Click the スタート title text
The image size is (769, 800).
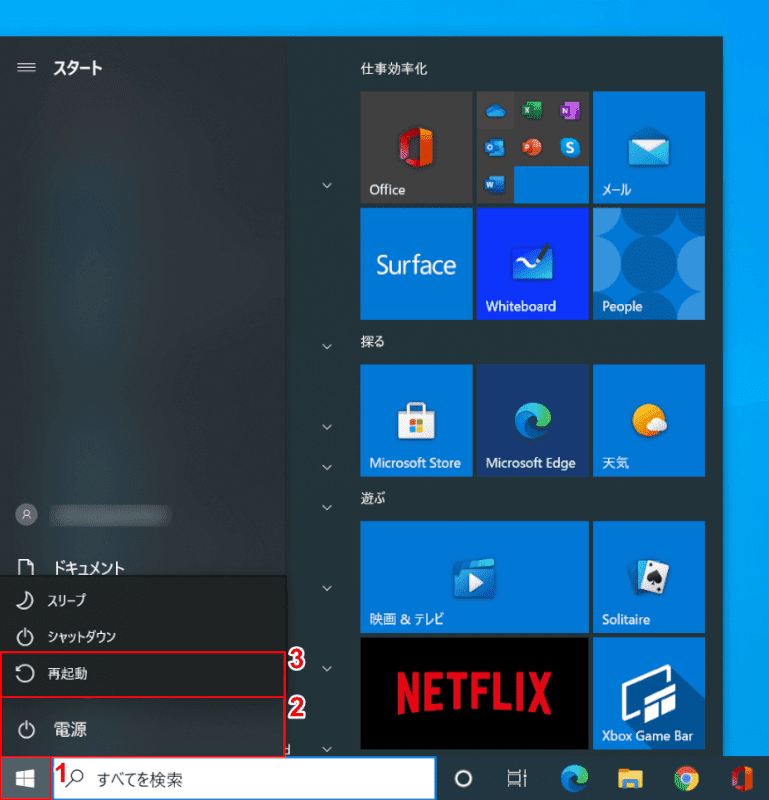78,68
